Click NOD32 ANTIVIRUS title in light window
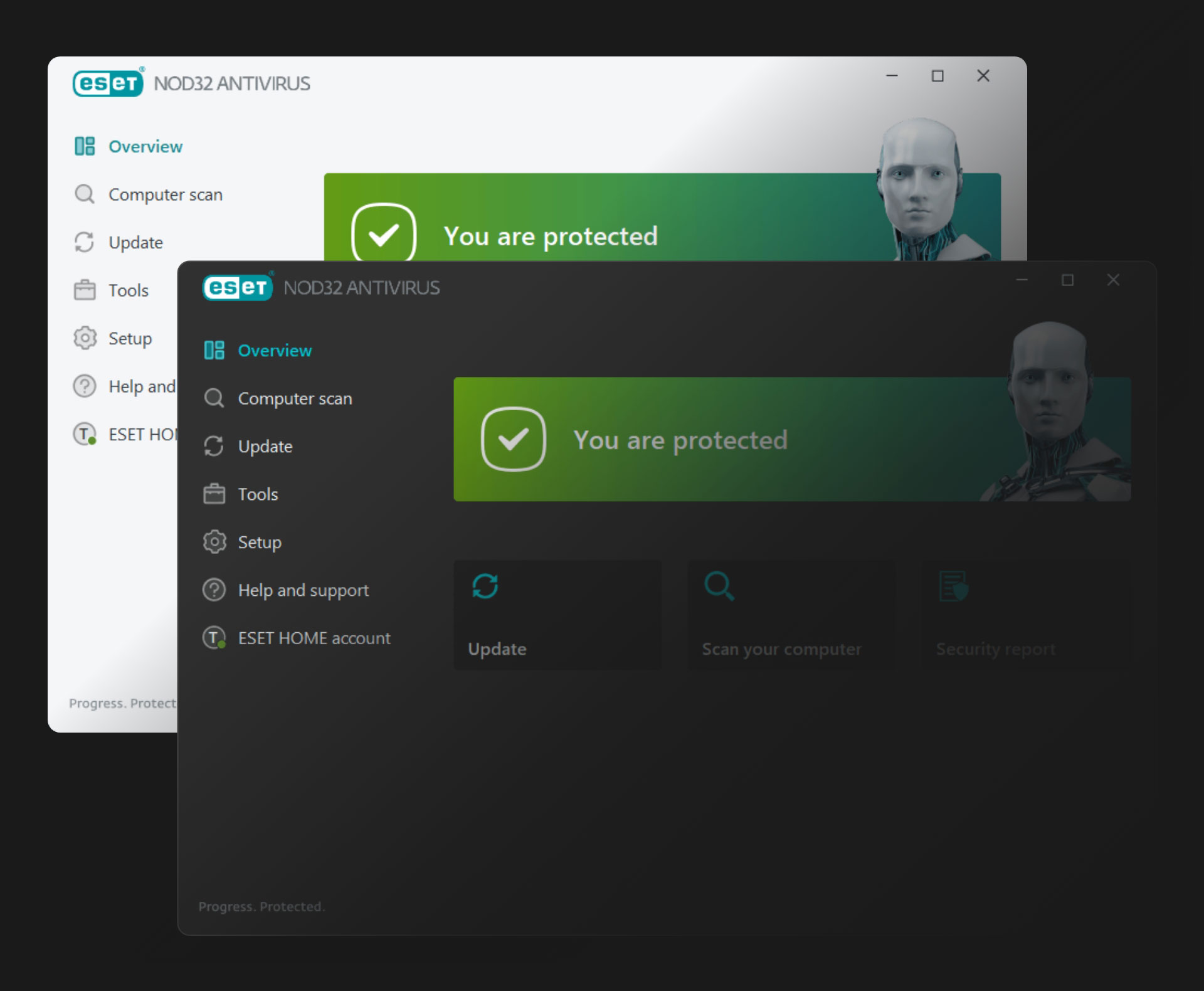Viewport: 1204px width, 991px height. tap(232, 83)
